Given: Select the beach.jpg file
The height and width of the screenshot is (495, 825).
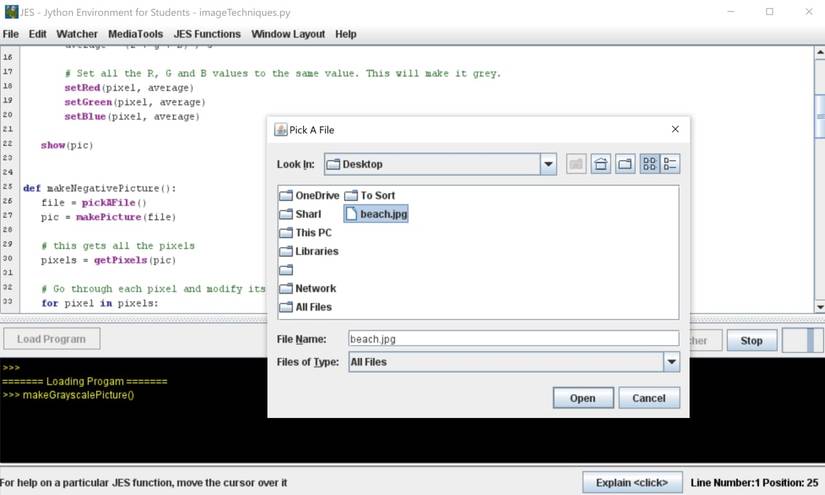Looking at the screenshot, I should (x=376, y=214).
